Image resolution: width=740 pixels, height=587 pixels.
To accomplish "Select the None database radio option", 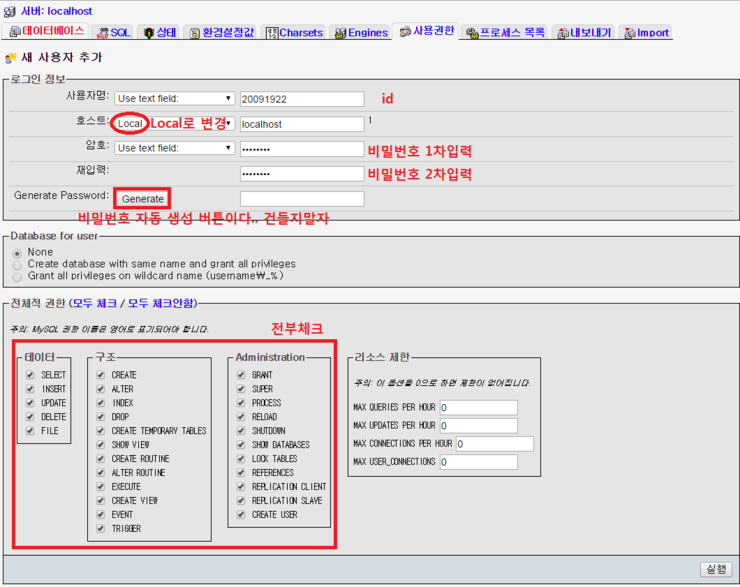I will tap(17, 253).
